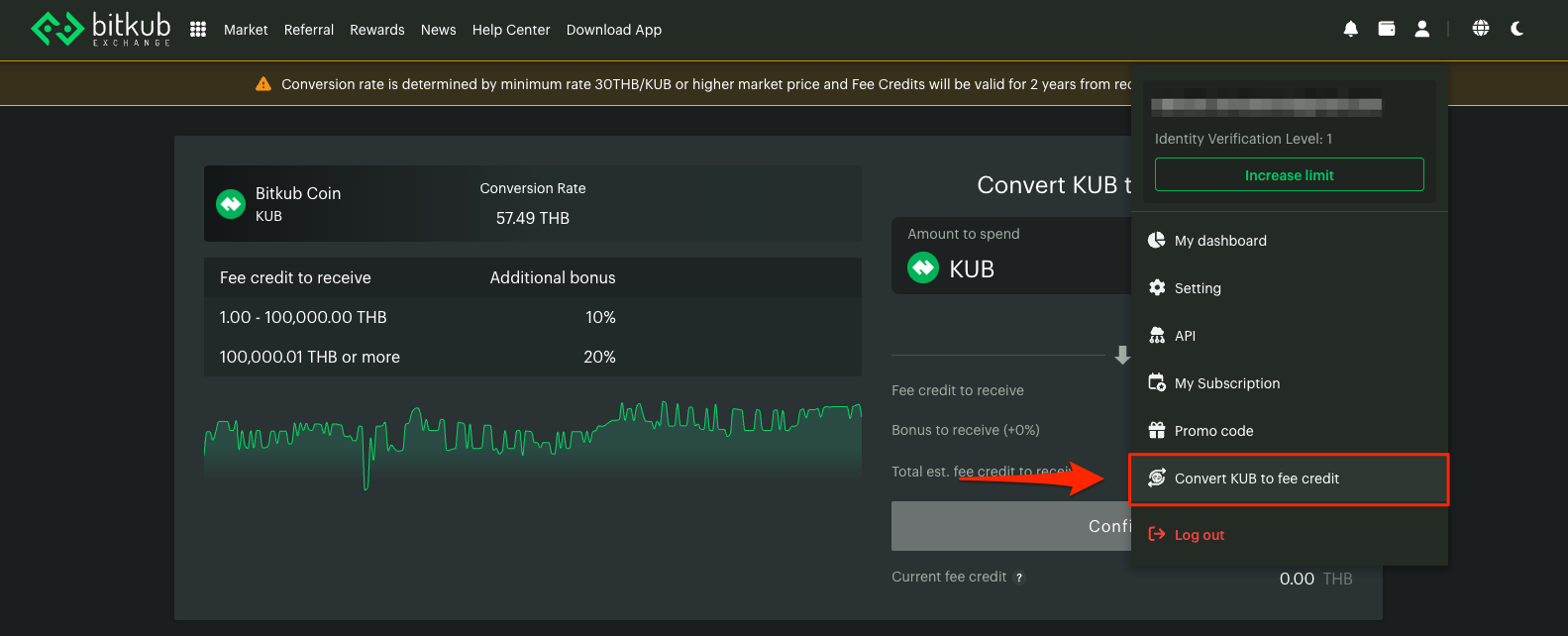Open the Referral page
Screen dimensions: 1568x636
(x=309, y=30)
